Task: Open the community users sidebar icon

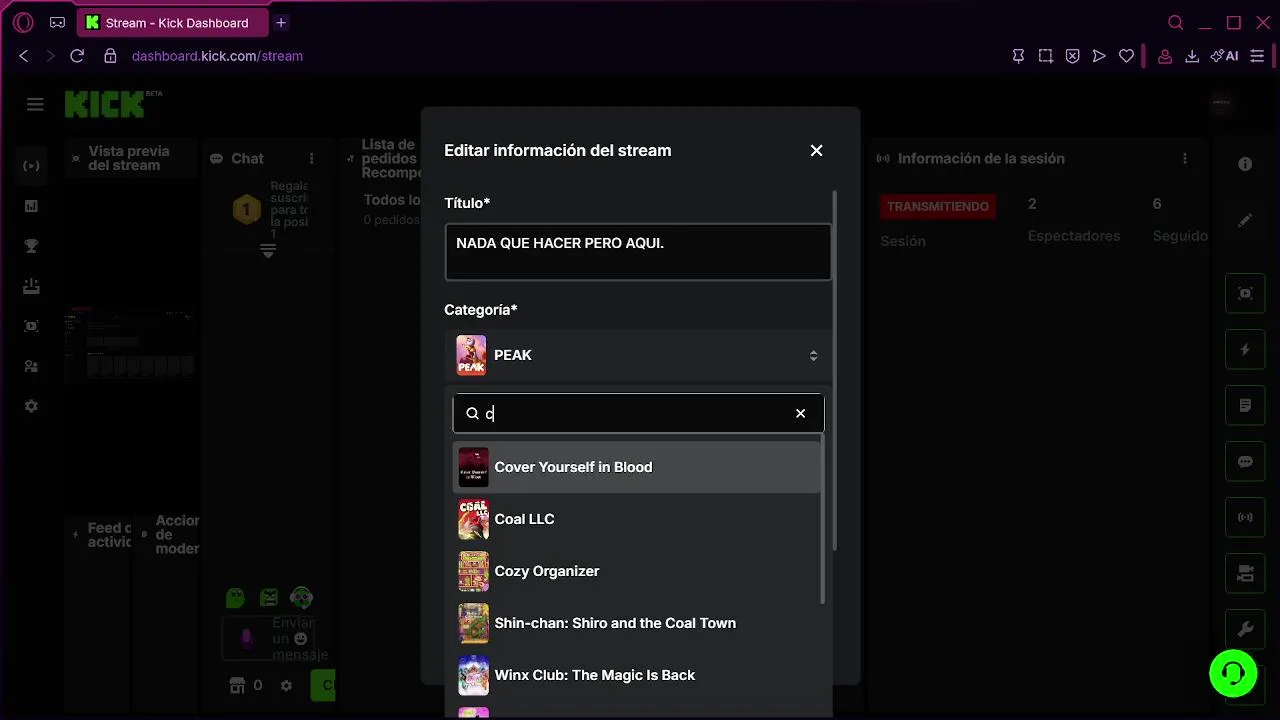Action: pyautogui.click(x=31, y=366)
